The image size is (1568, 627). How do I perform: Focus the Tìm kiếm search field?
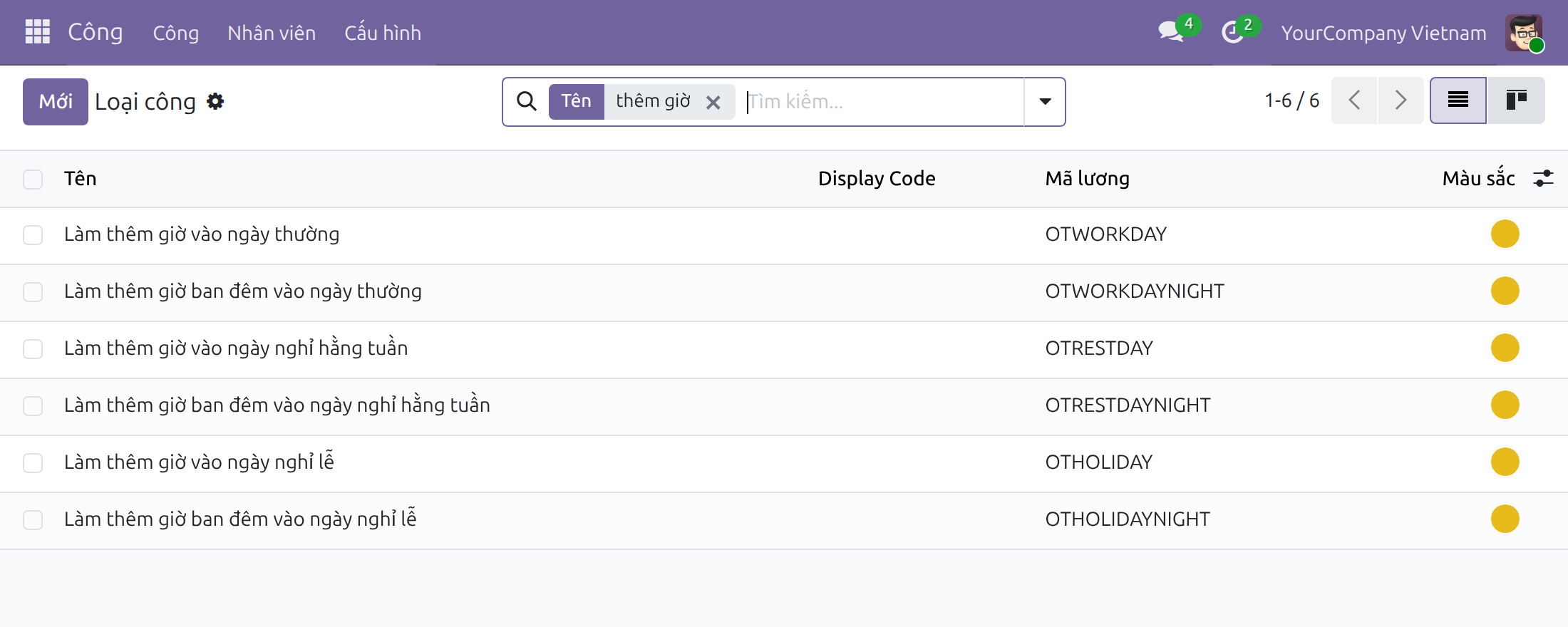[882, 101]
